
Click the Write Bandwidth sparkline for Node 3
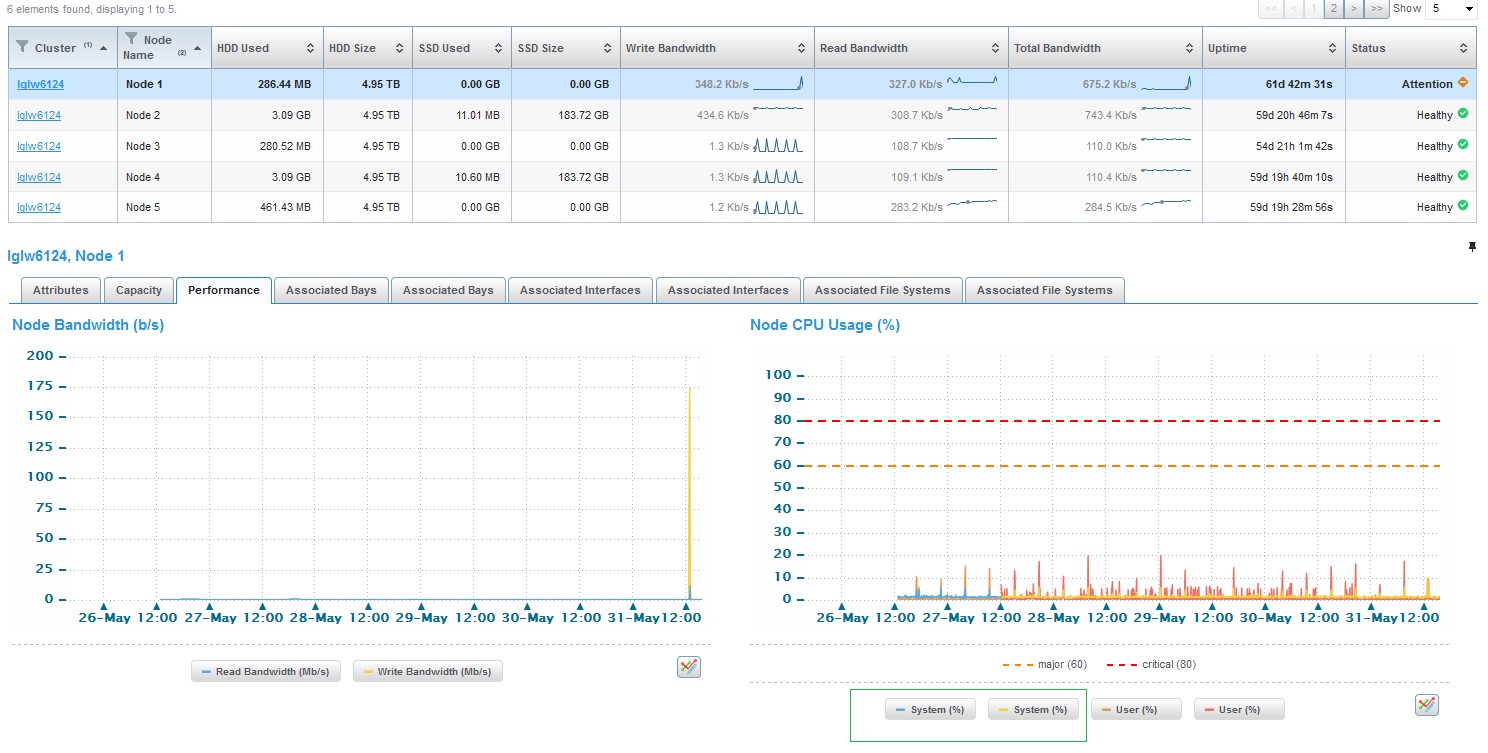[x=778, y=146]
